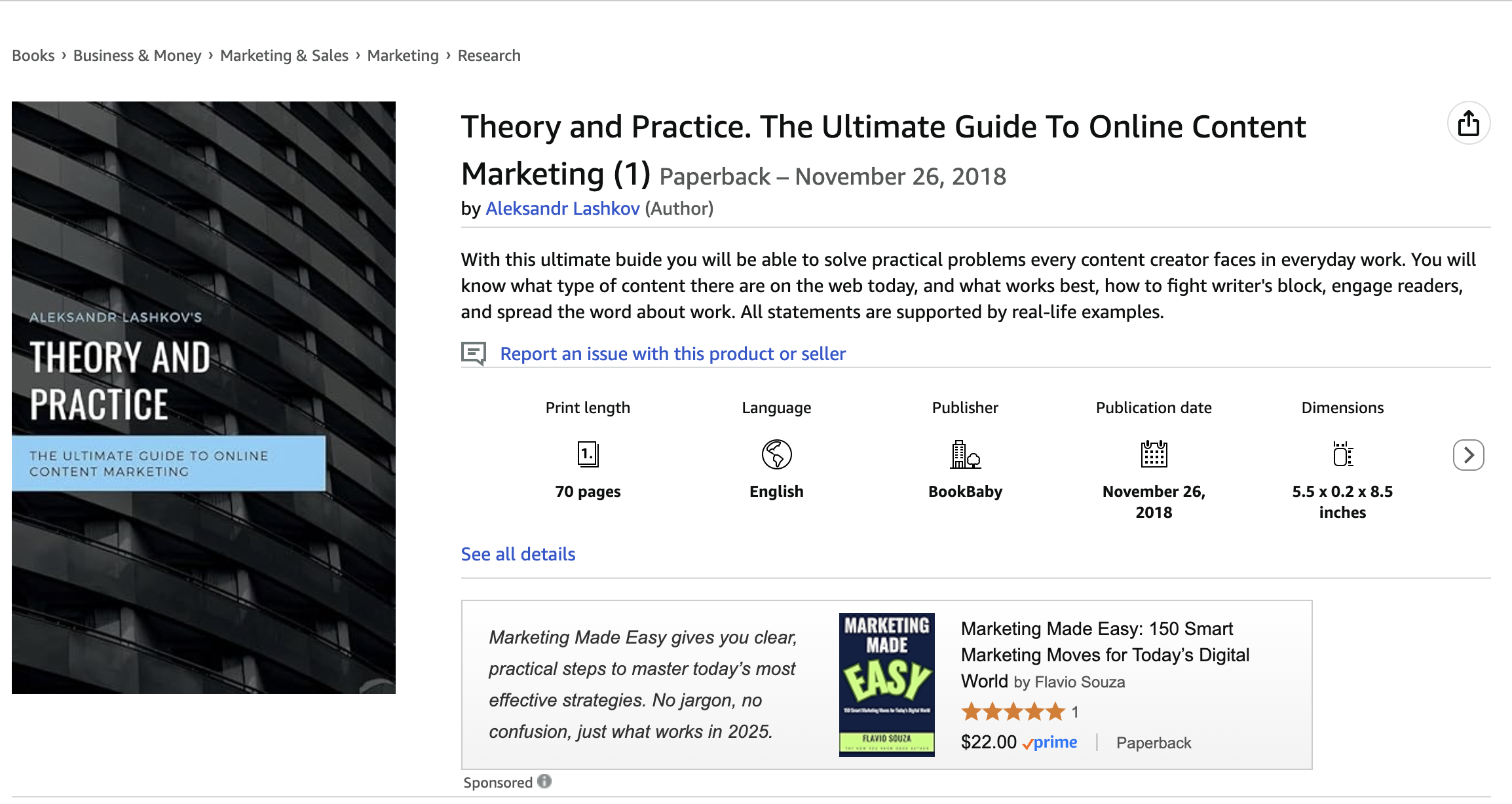Open the Theory and Practice book cover image

click(x=204, y=397)
